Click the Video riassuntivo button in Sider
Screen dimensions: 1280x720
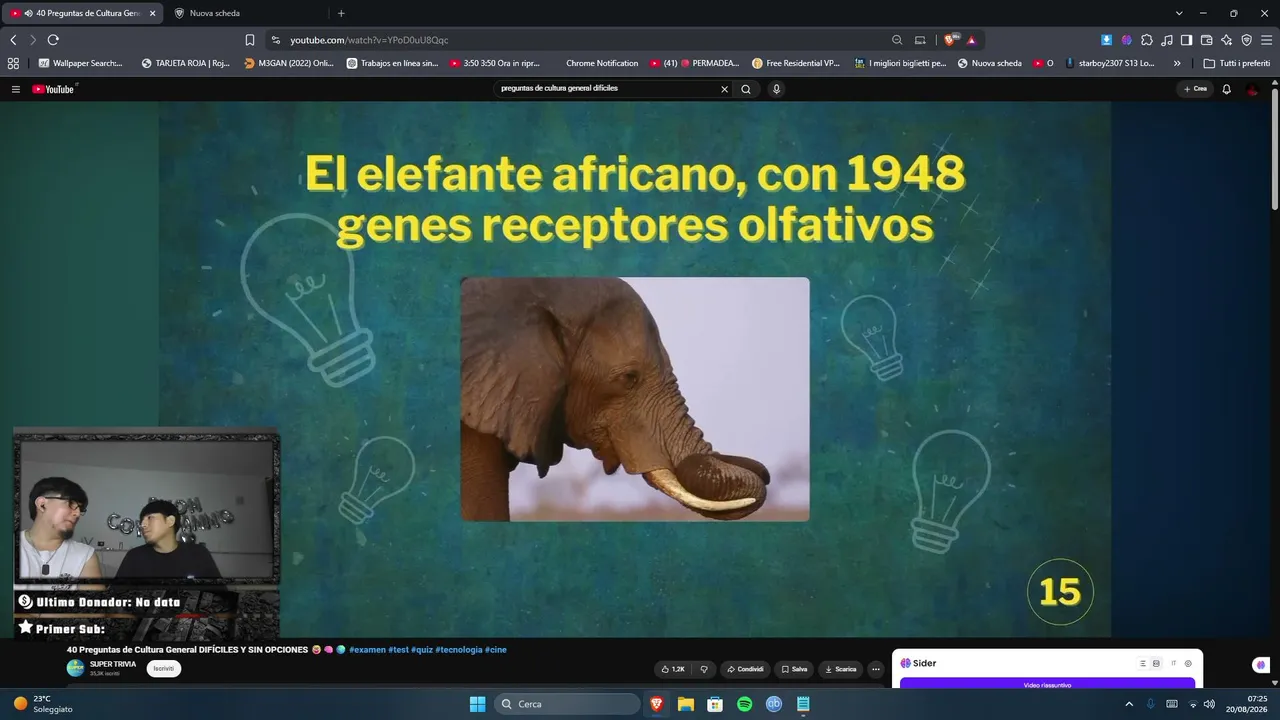click(1047, 684)
